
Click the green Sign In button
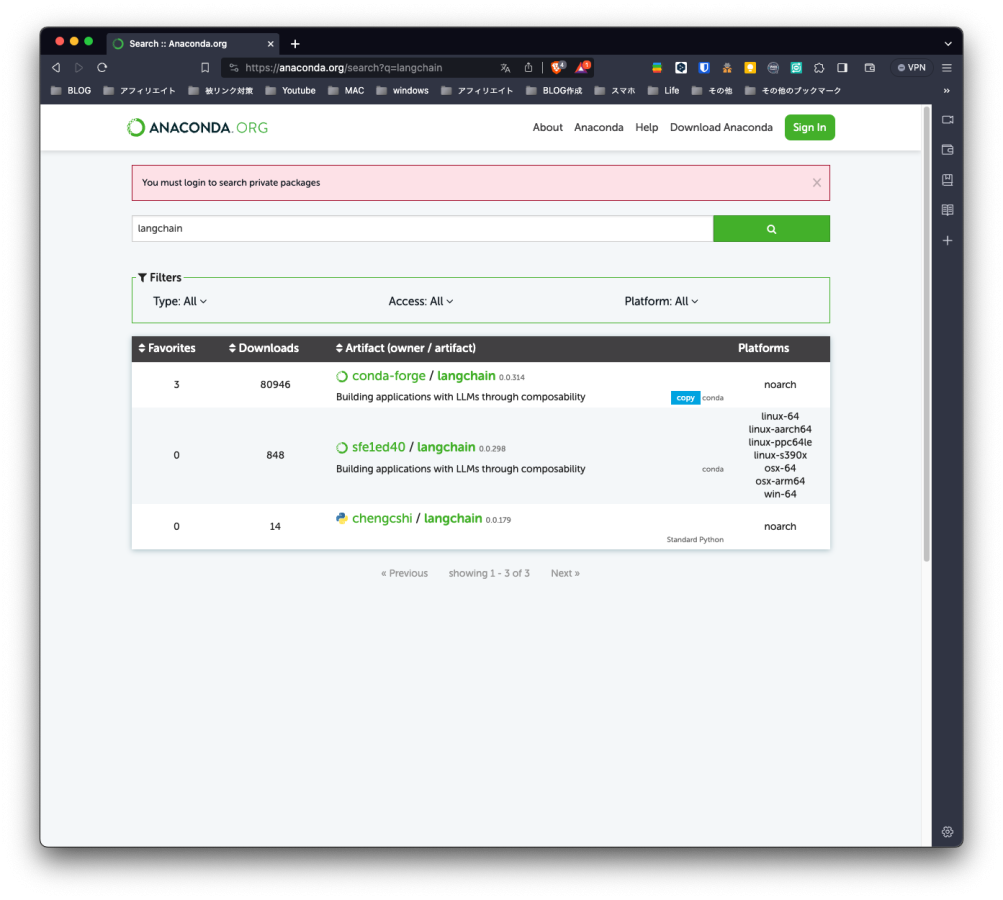coord(809,127)
